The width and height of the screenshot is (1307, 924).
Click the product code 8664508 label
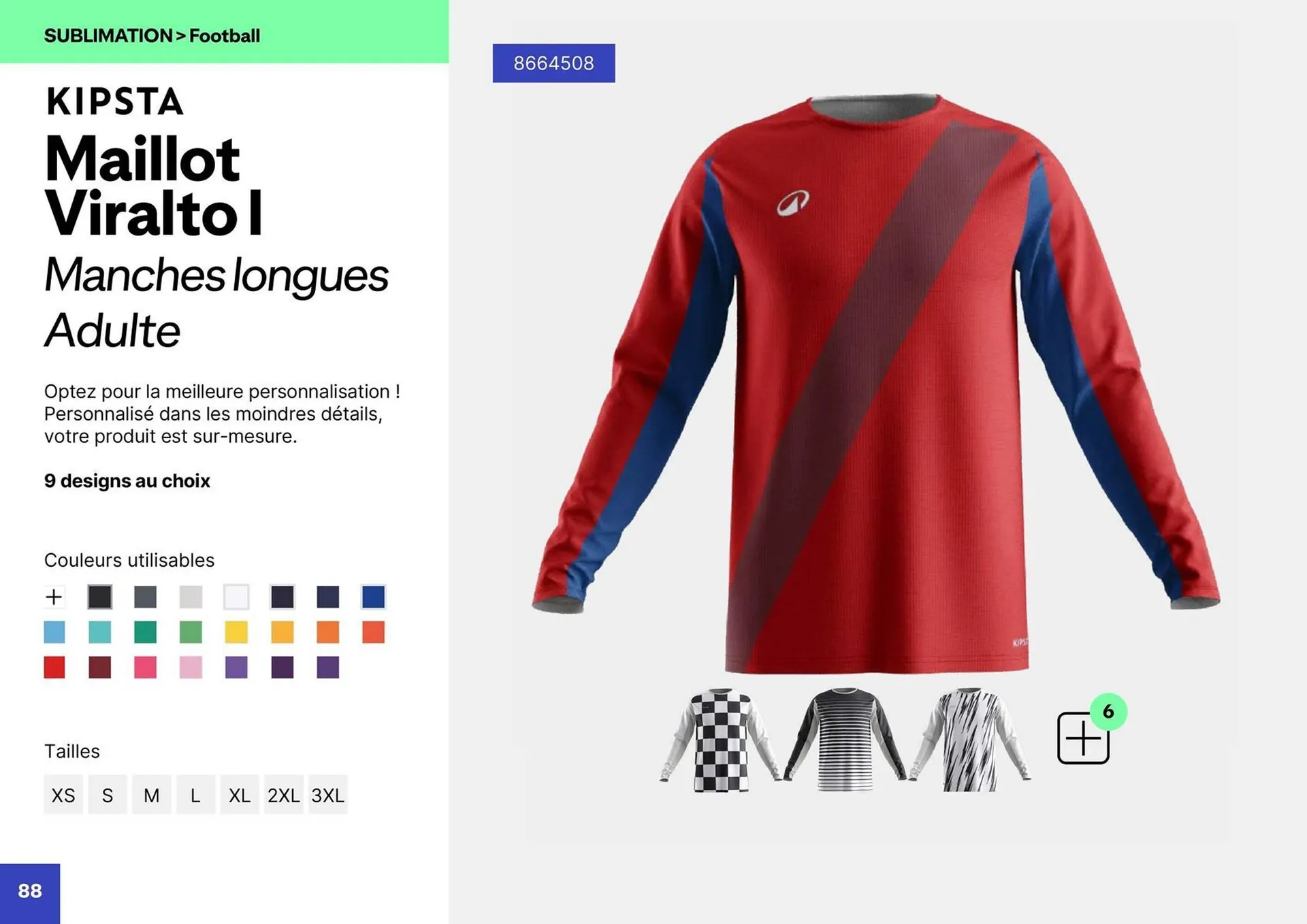pyautogui.click(x=553, y=63)
